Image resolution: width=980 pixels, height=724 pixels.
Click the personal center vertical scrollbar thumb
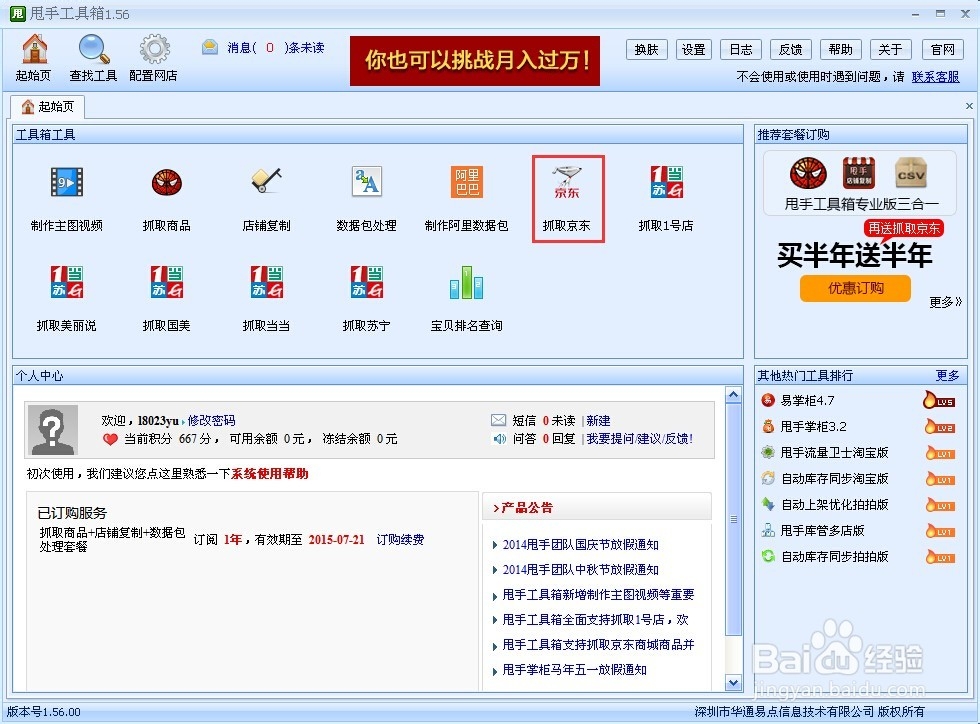point(734,519)
